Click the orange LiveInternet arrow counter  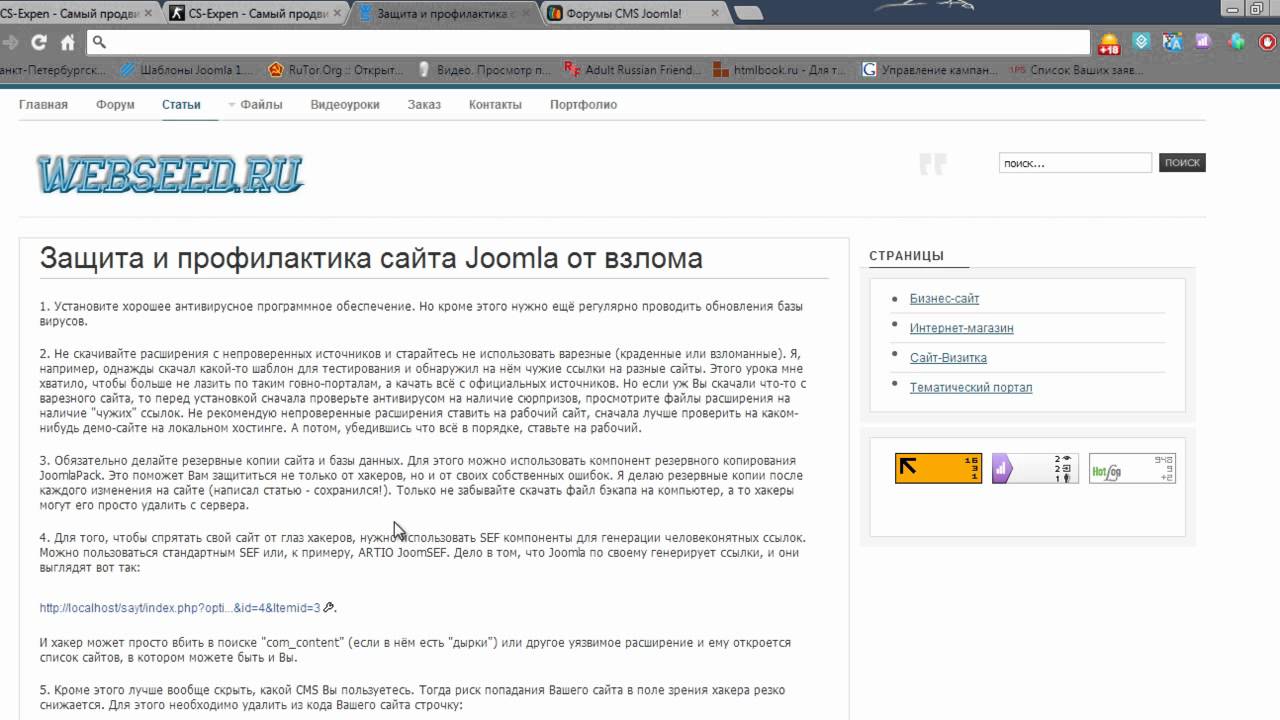click(938, 468)
